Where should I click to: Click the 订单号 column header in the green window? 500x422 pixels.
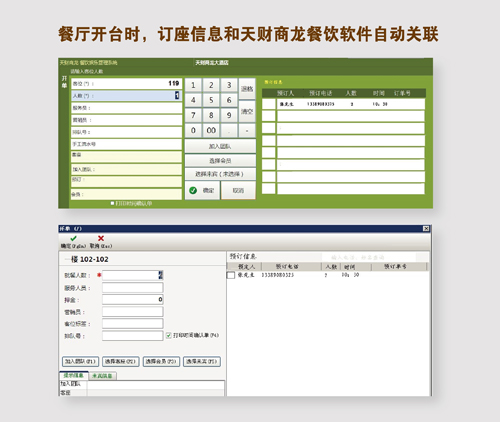(402, 93)
